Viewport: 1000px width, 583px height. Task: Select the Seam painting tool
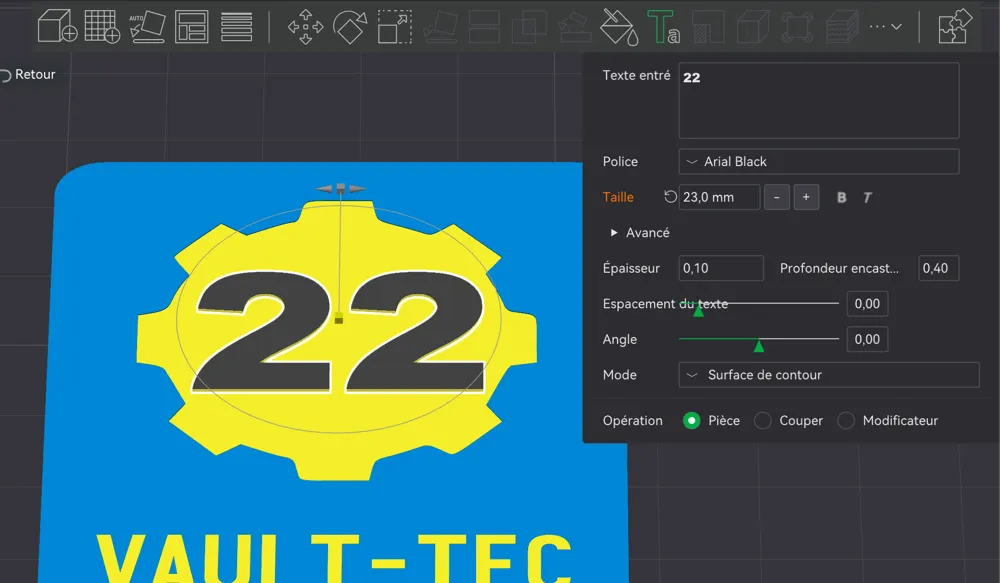point(708,27)
